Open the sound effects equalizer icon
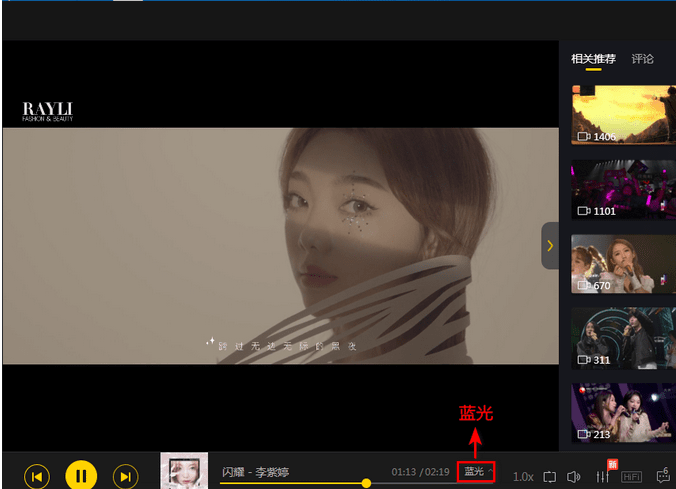The image size is (676, 489). 602,476
